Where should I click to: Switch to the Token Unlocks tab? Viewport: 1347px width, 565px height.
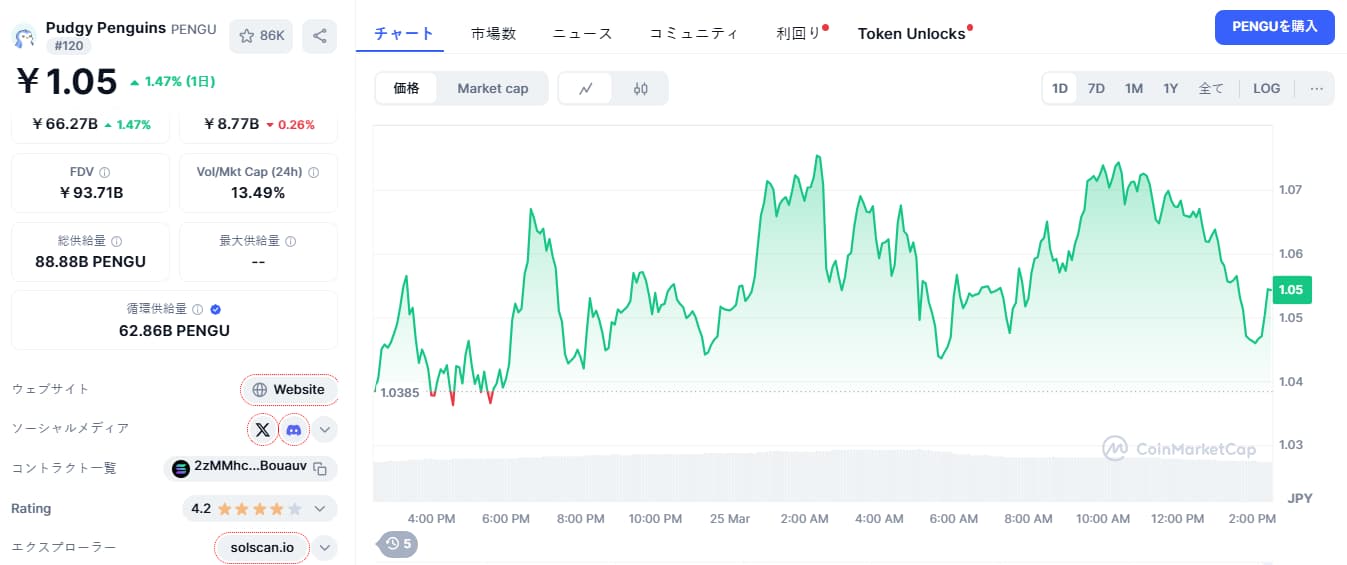click(x=913, y=33)
